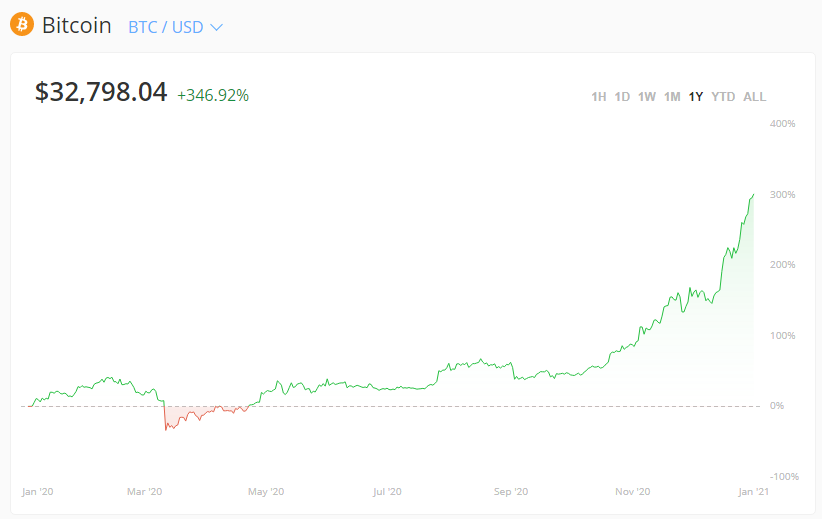This screenshot has width=822, height=519.
Task: Select the 1M time range
Action: [672, 97]
